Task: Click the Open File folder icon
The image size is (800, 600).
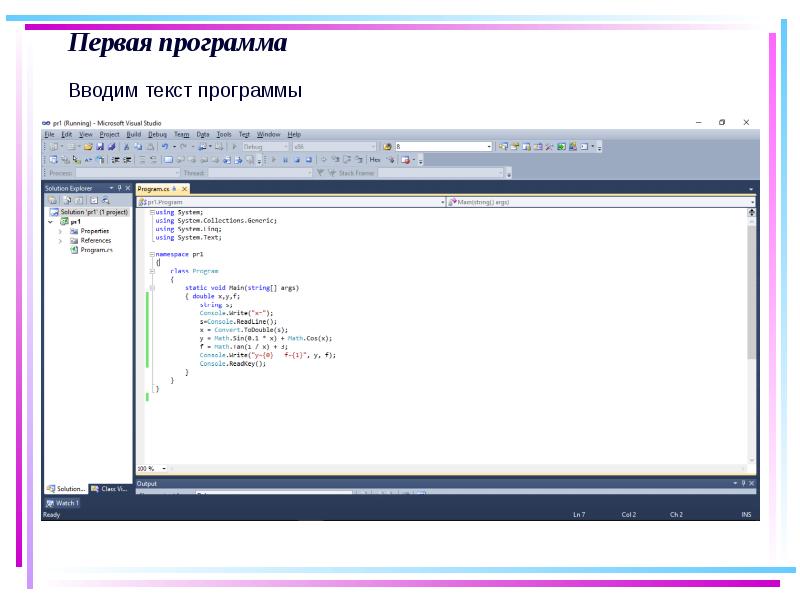Action: tap(88, 146)
